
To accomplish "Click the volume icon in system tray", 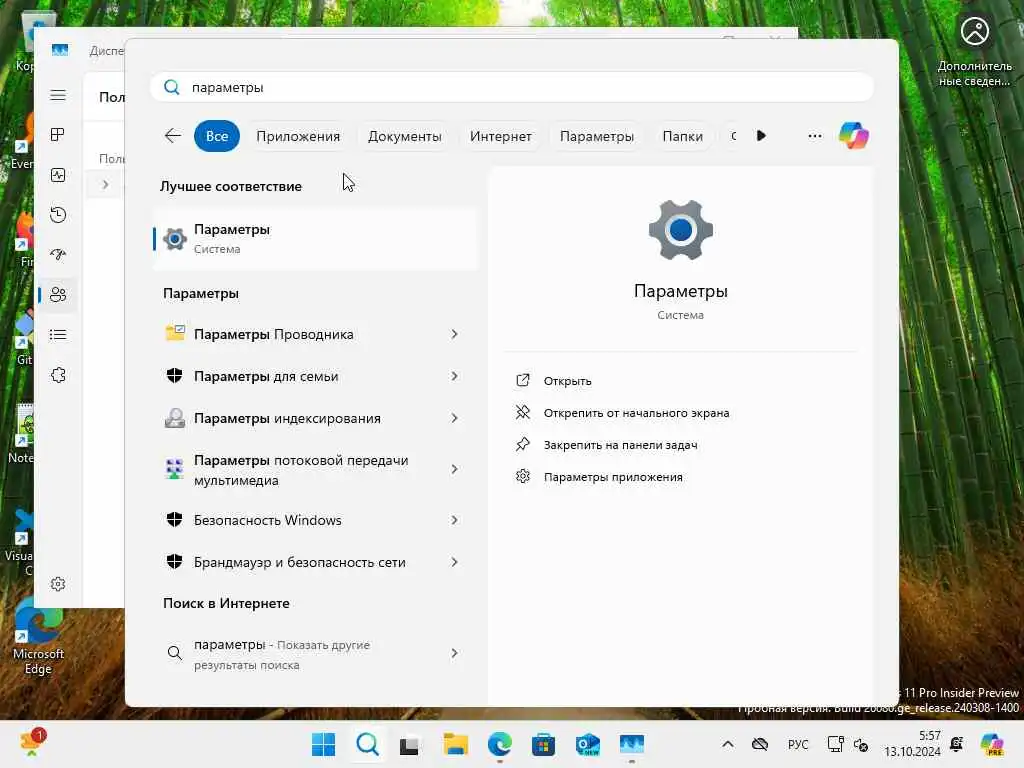I will (861, 744).
